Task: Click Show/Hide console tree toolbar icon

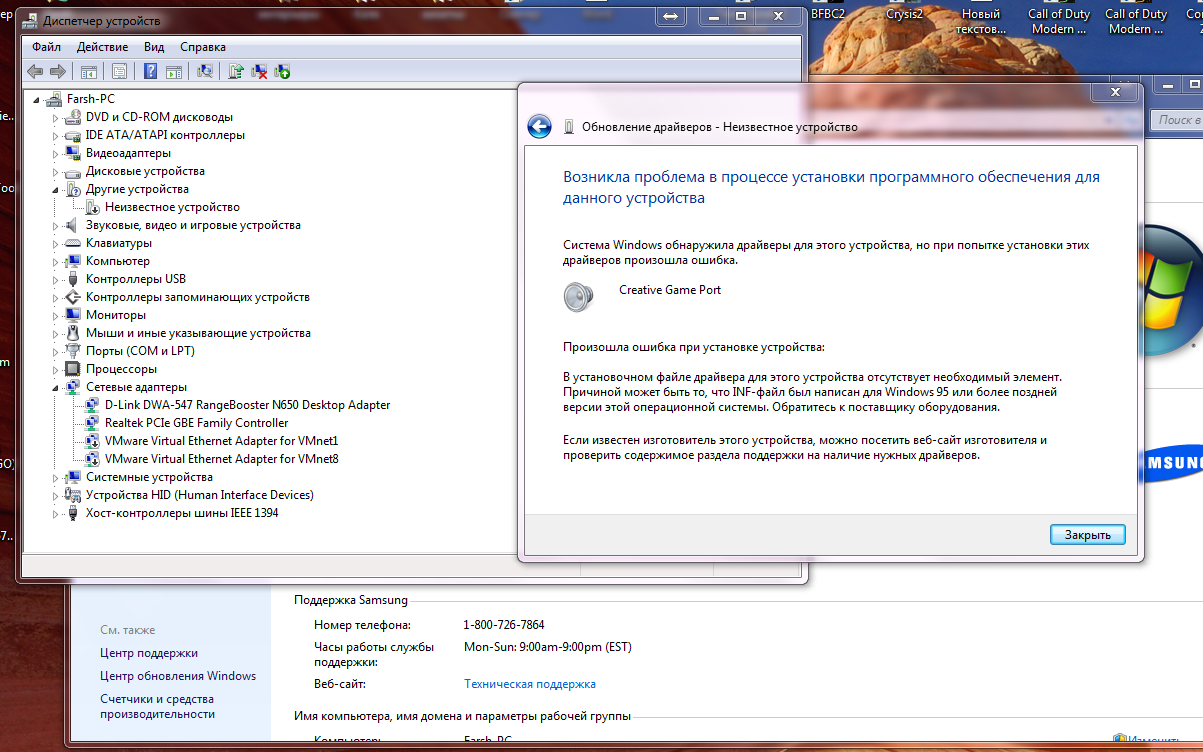Action: click(x=89, y=71)
